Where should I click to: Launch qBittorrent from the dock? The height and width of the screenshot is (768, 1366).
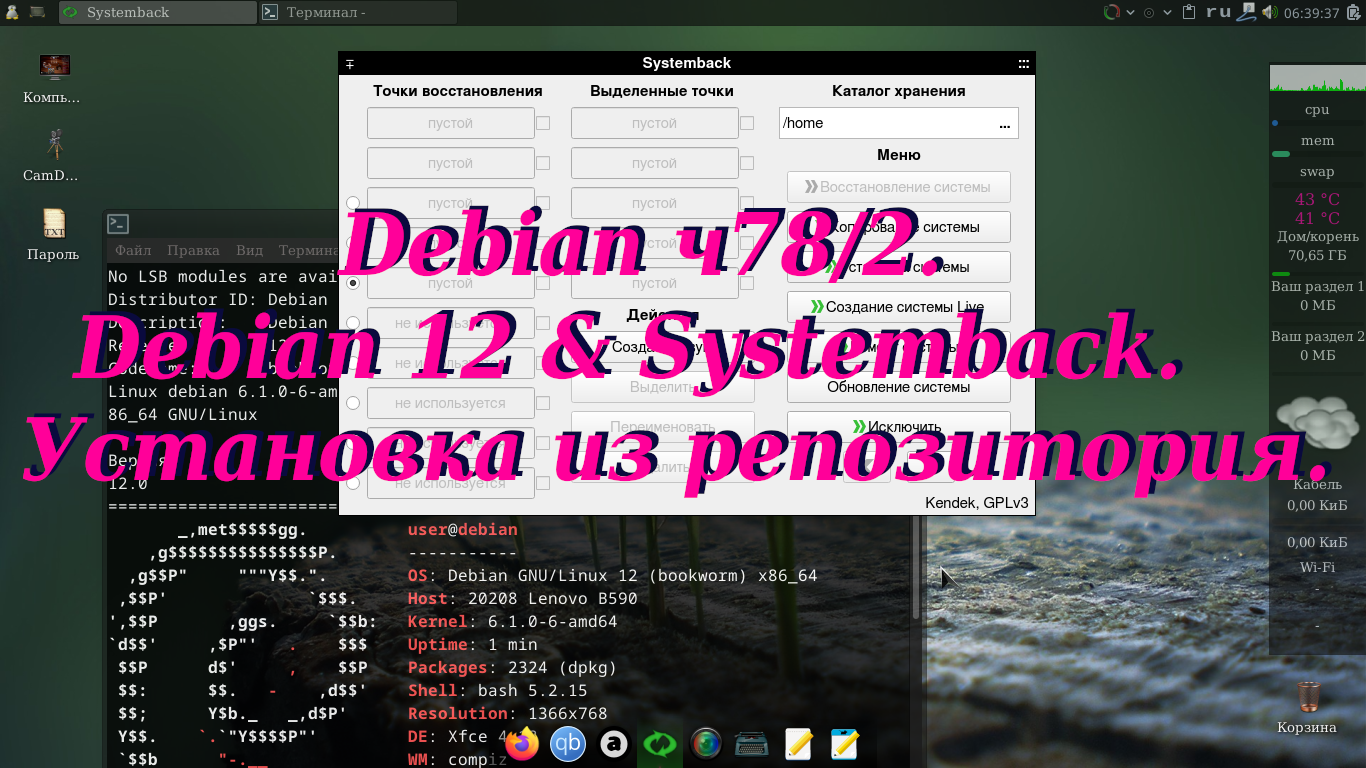tap(568, 744)
